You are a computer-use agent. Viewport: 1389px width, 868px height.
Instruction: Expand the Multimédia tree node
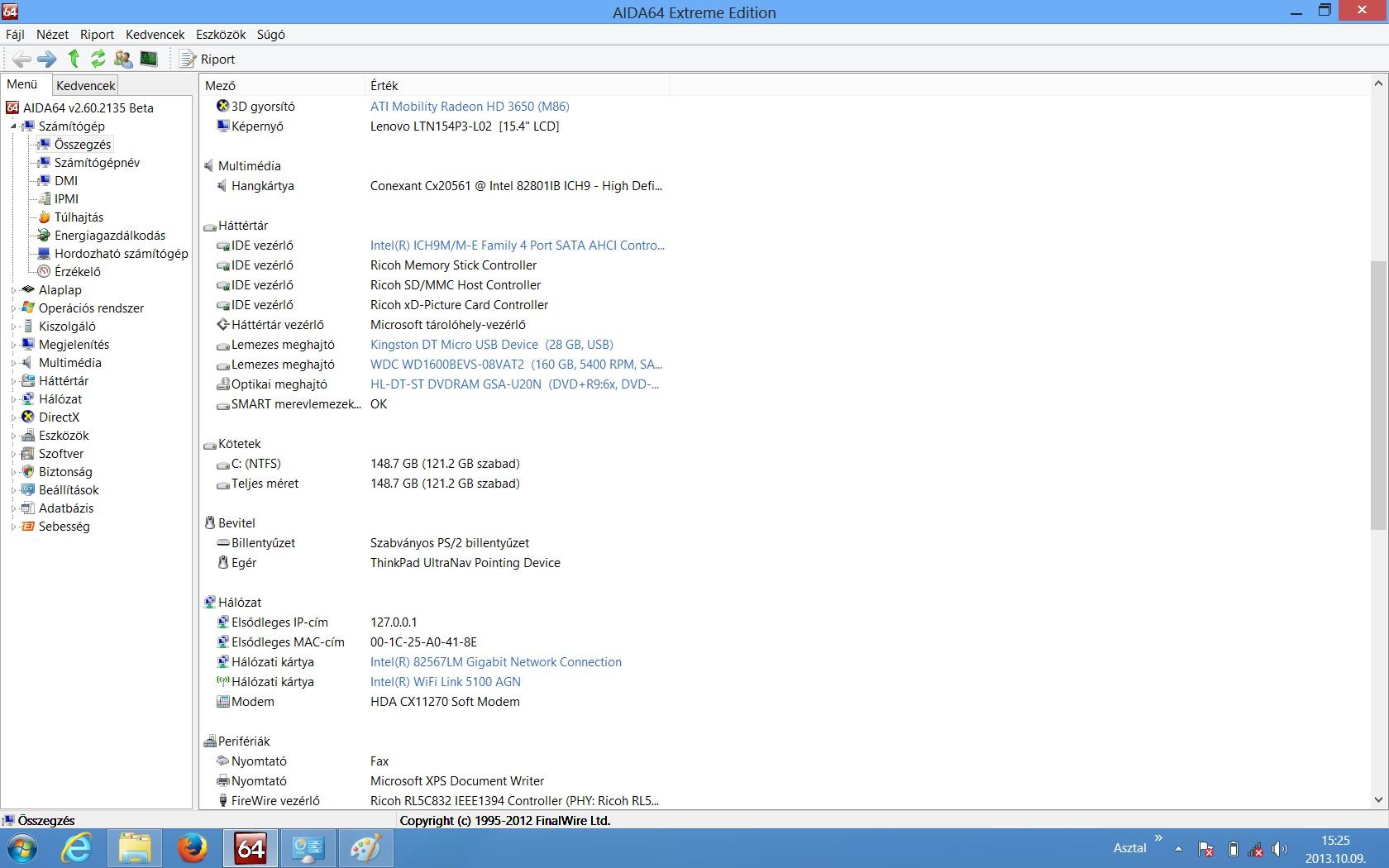[13, 363]
